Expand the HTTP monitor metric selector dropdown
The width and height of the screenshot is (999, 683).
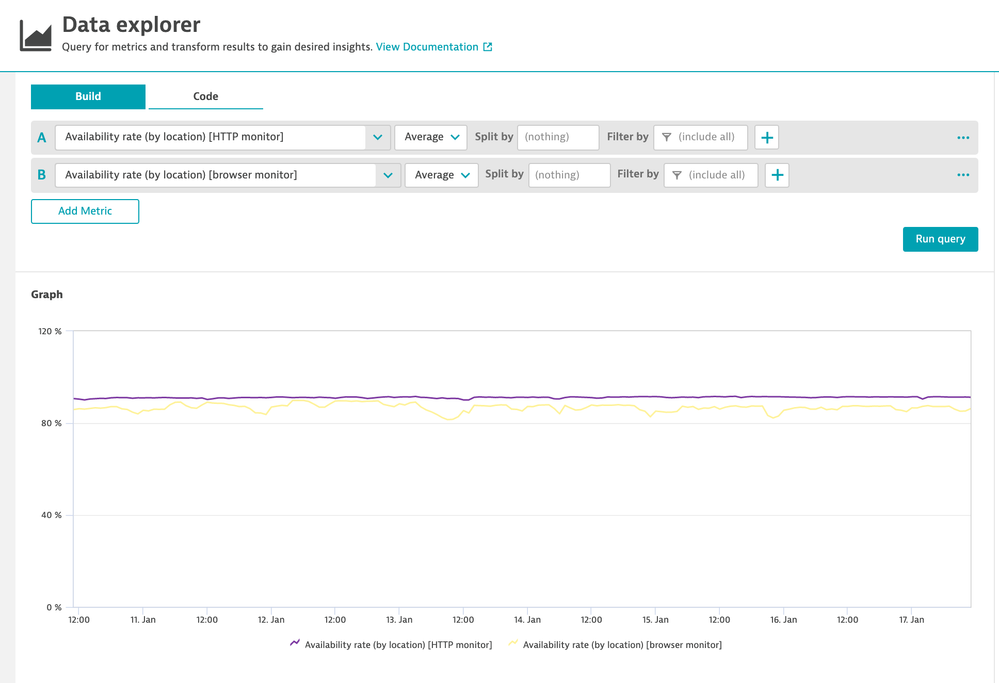377,137
